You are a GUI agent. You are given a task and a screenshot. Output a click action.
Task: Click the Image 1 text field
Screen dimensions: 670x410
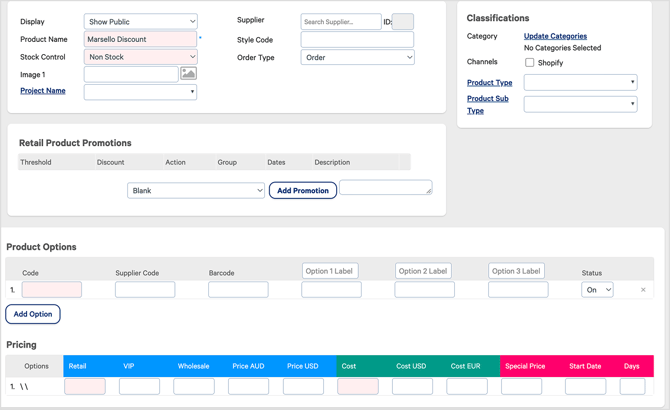click(131, 74)
